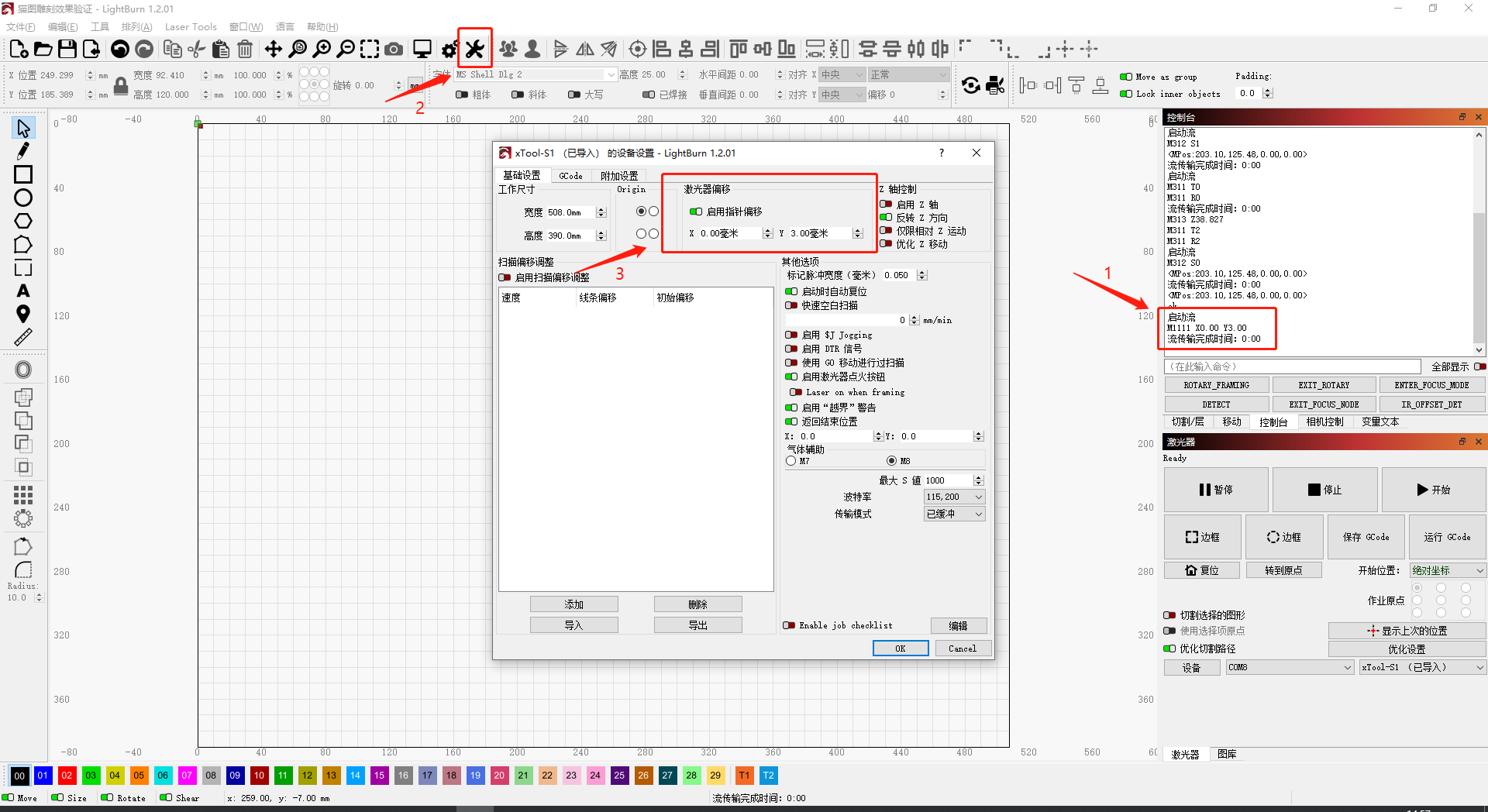Open the 对齐 Y 中央 dropdown

pyautogui.click(x=842, y=95)
